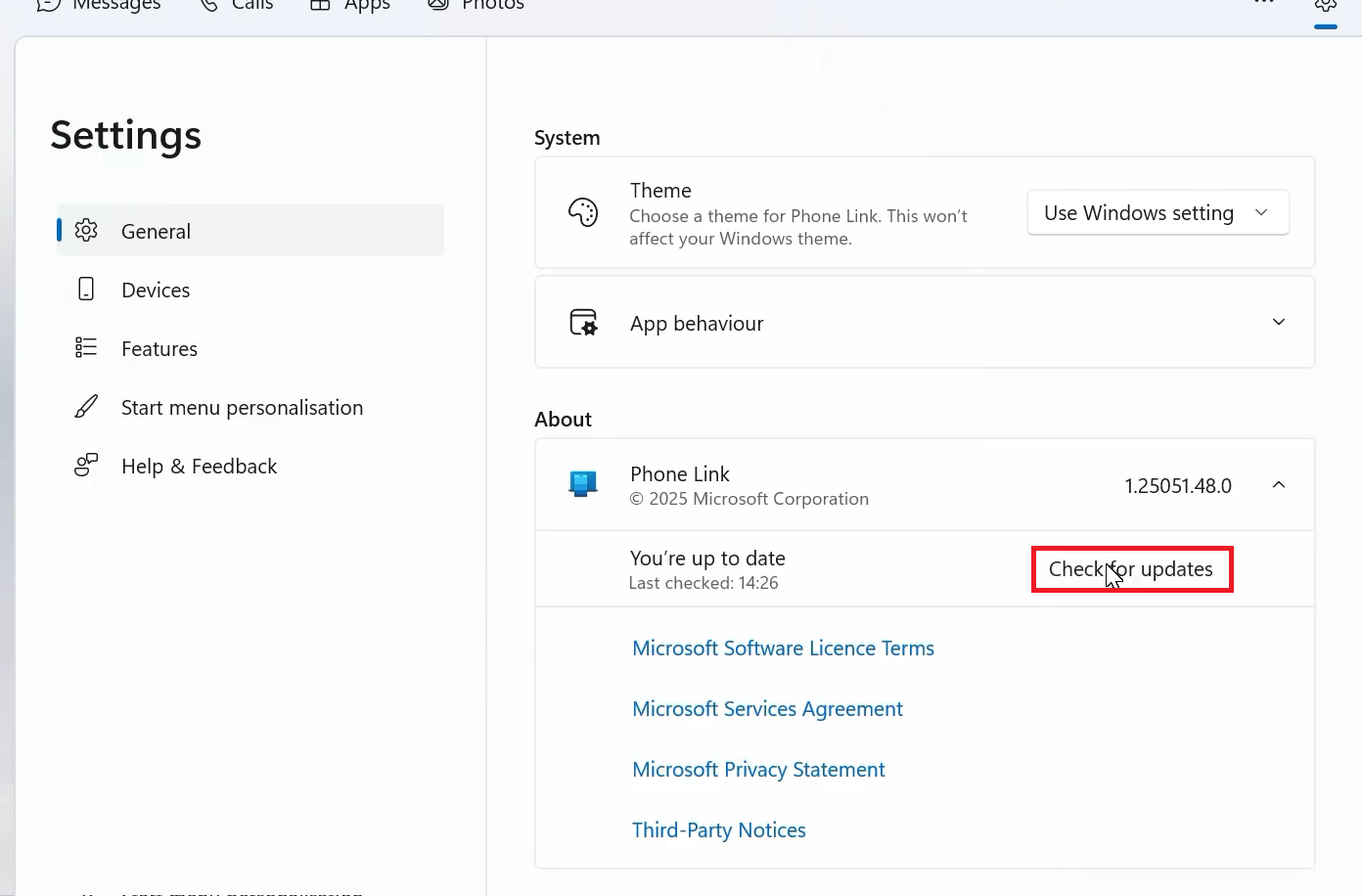Open Microsoft Services Agreement link

pyautogui.click(x=767, y=709)
